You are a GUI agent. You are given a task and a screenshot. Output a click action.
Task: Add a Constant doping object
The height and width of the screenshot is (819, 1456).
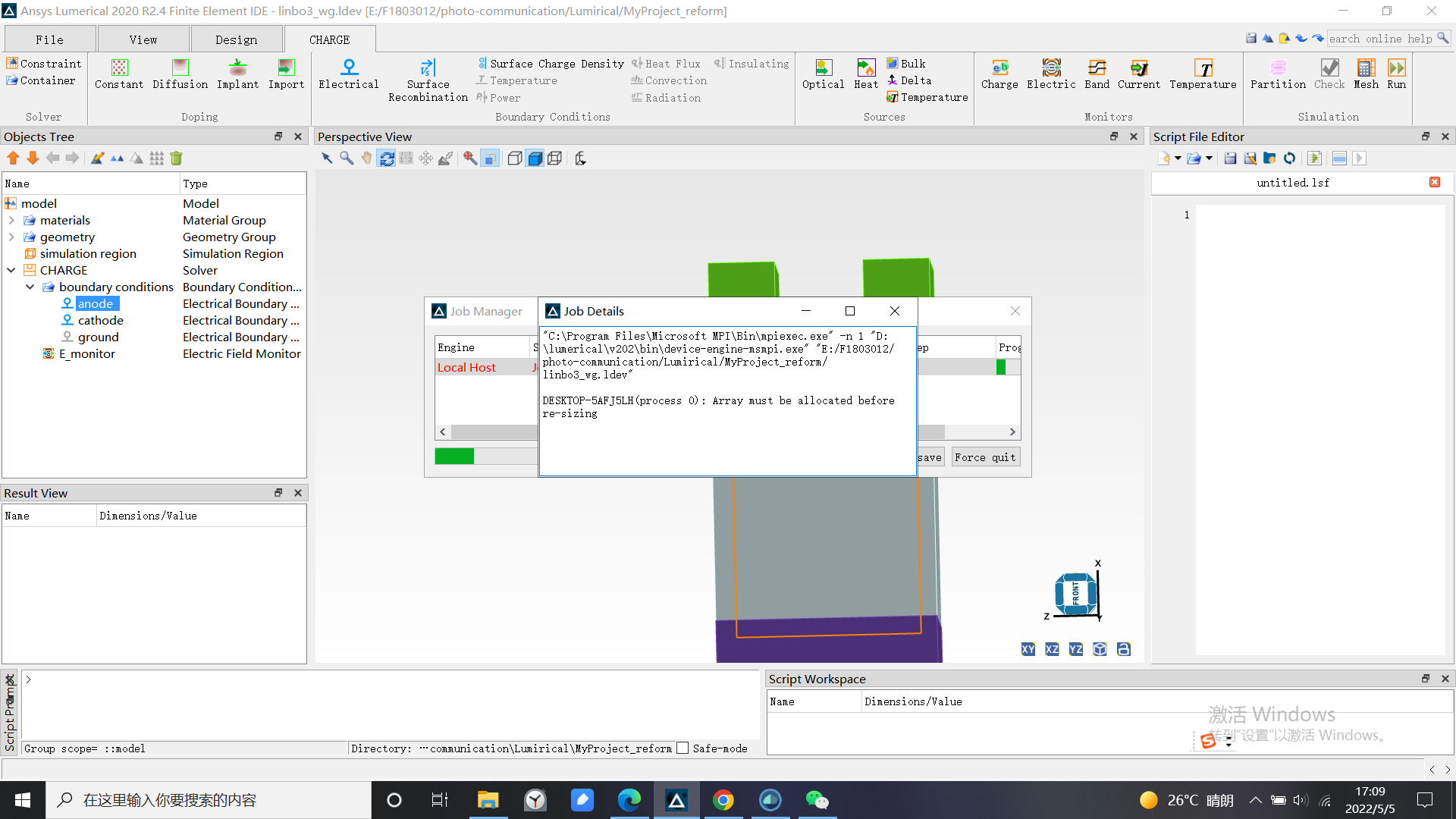click(x=119, y=74)
